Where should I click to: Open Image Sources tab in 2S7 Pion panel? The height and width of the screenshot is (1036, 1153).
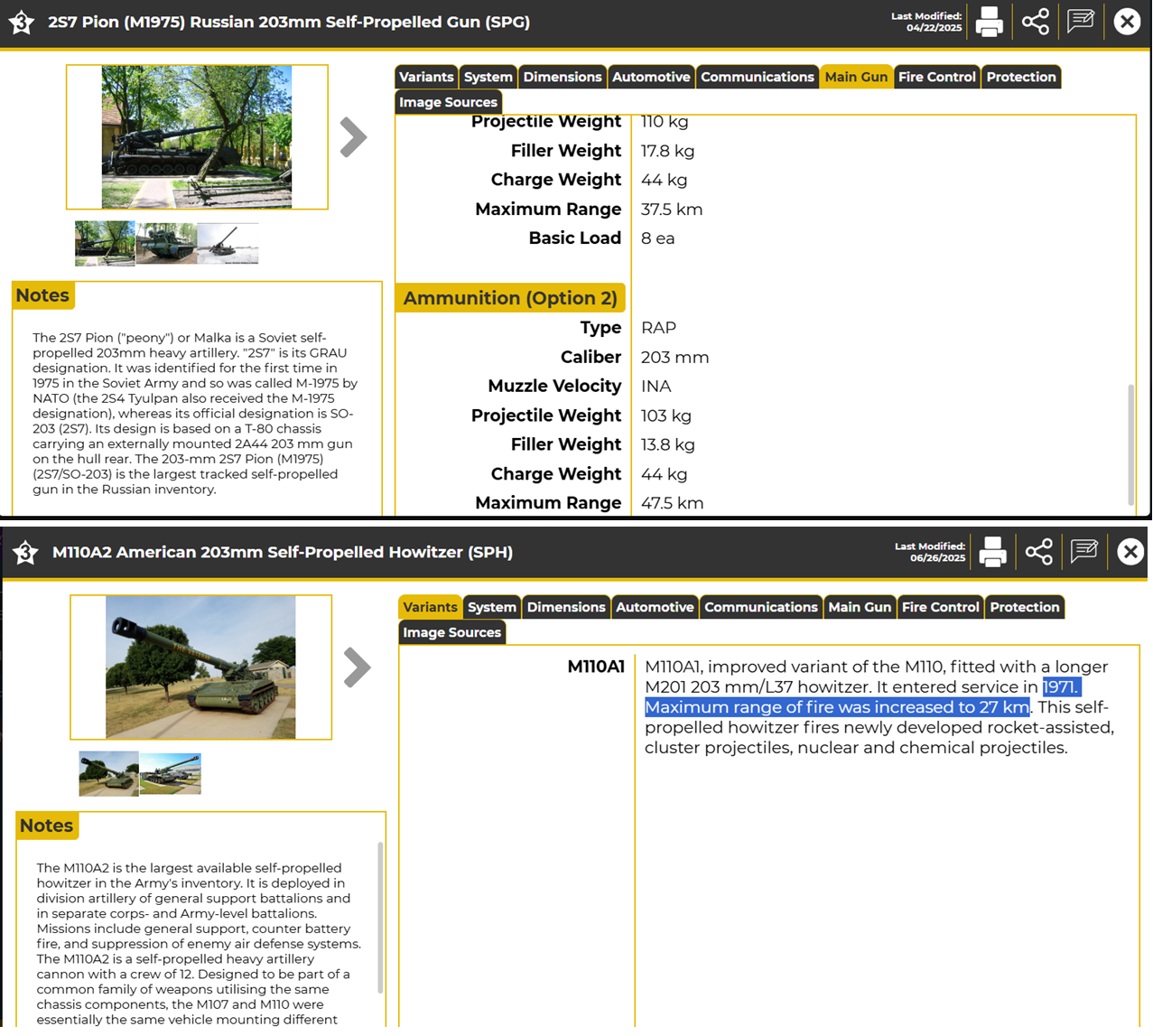click(449, 102)
